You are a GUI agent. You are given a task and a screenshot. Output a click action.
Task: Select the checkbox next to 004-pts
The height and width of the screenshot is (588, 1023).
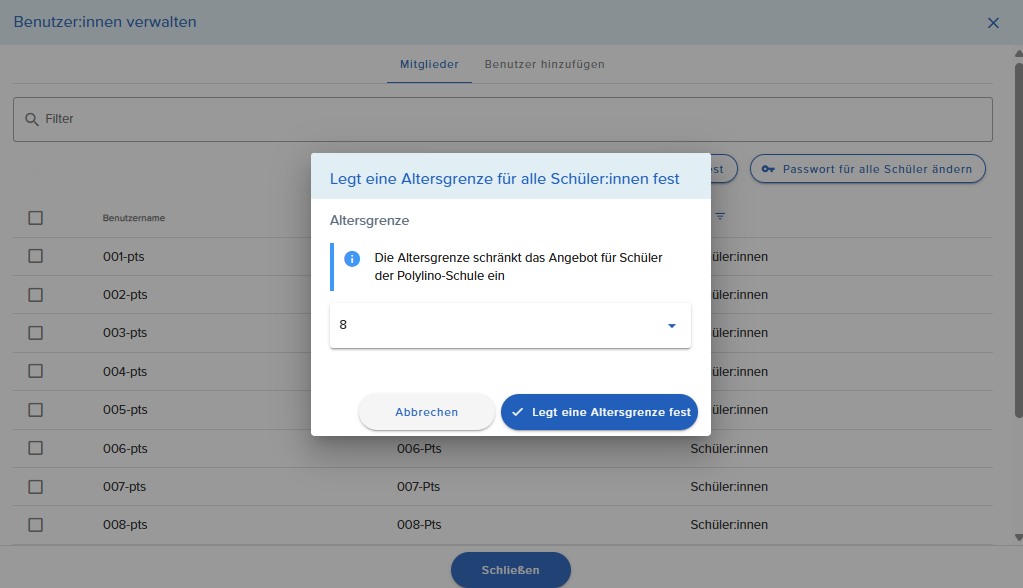coord(36,371)
